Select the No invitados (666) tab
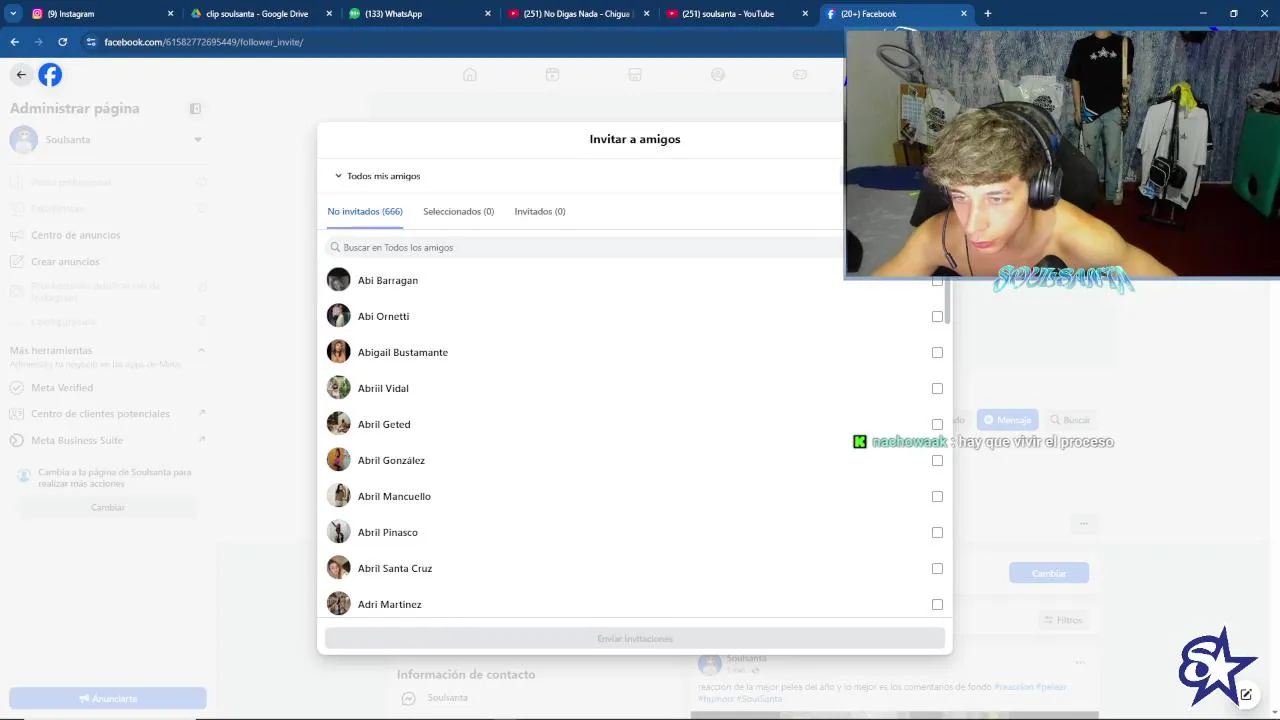Image resolution: width=1280 pixels, height=720 pixels. click(x=365, y=212)
